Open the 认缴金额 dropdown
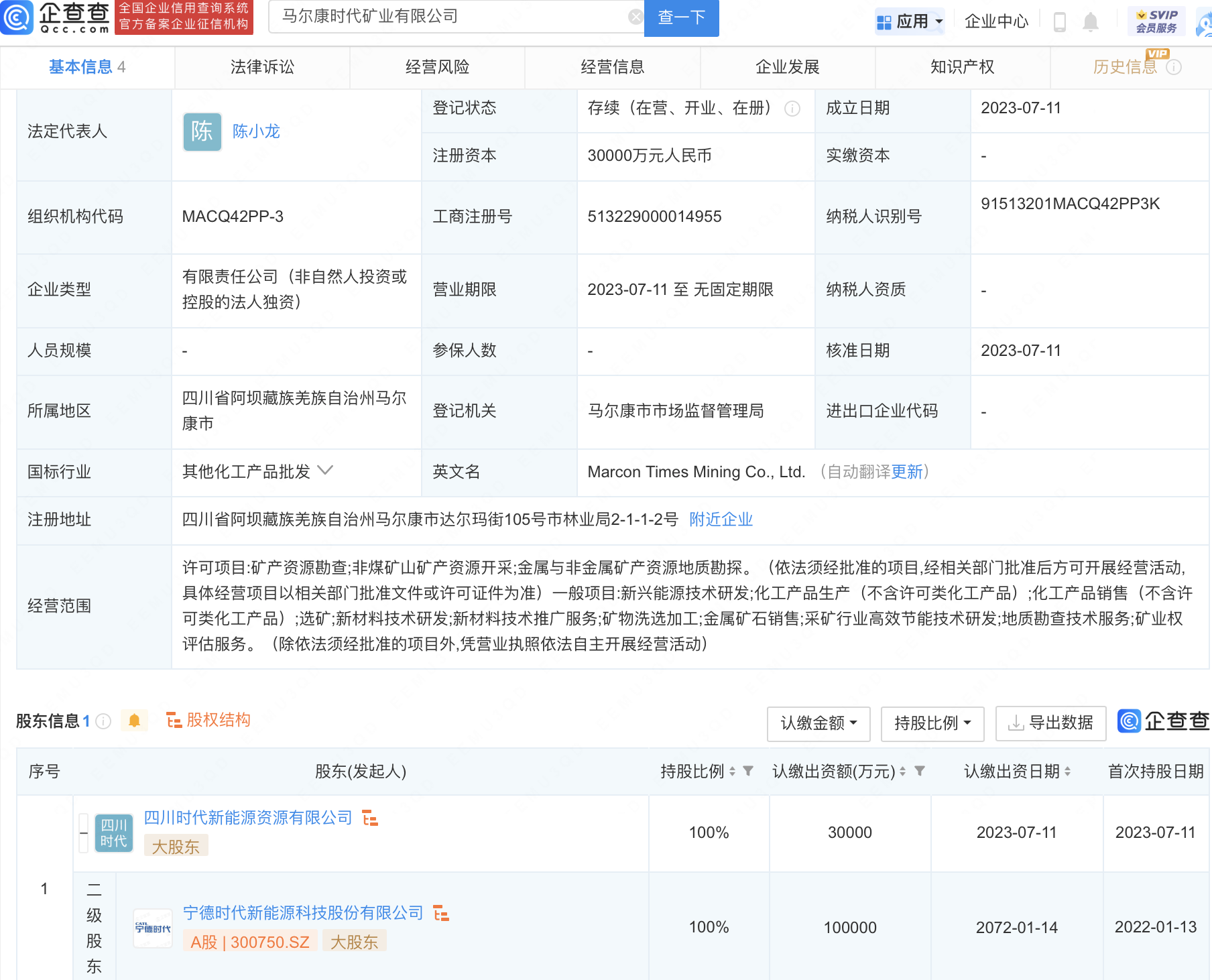 [x=819, y=723]
